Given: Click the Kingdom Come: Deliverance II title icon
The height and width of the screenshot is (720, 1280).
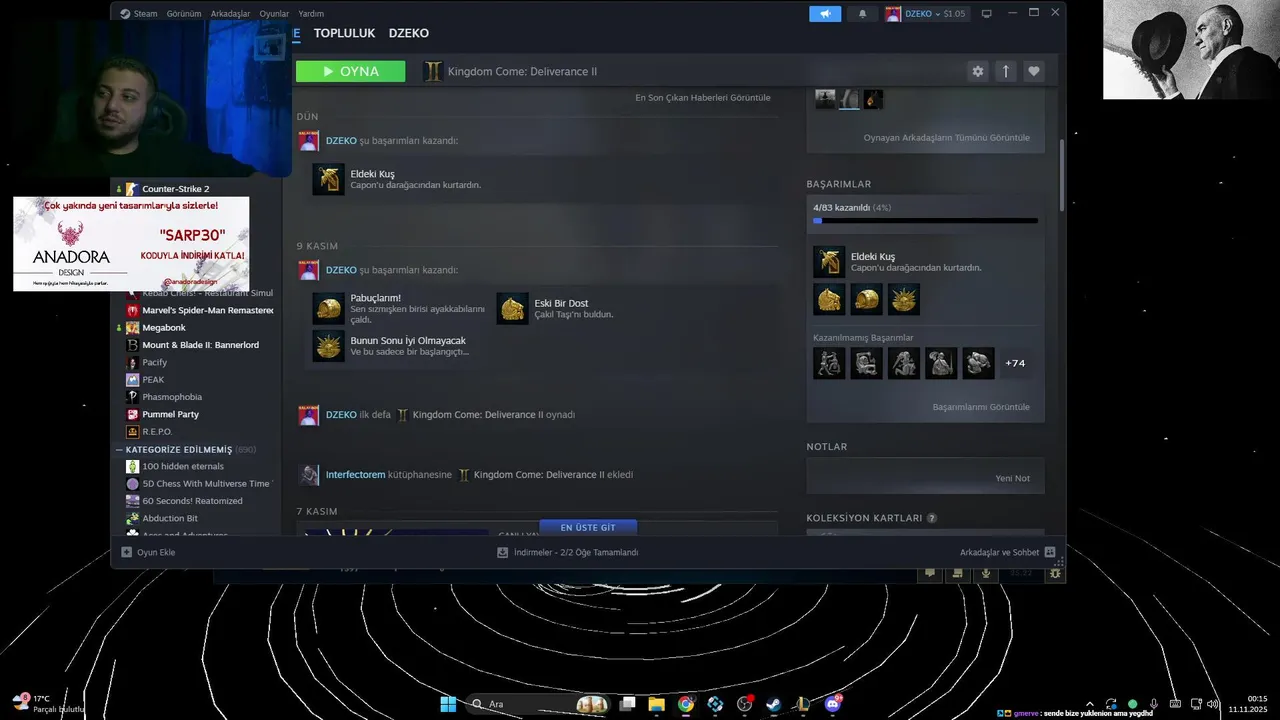Looking at the screenshot, I should point(433,71).
